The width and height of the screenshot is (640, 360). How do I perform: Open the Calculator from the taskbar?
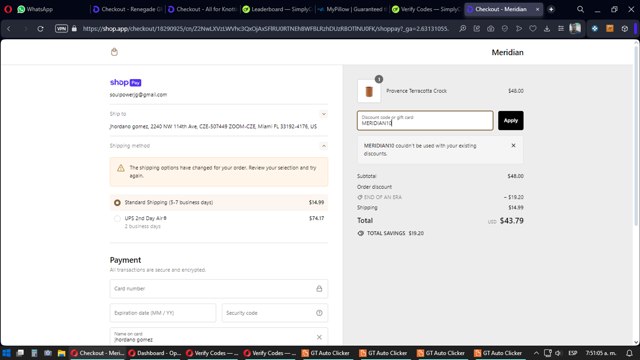coord(34,353)
